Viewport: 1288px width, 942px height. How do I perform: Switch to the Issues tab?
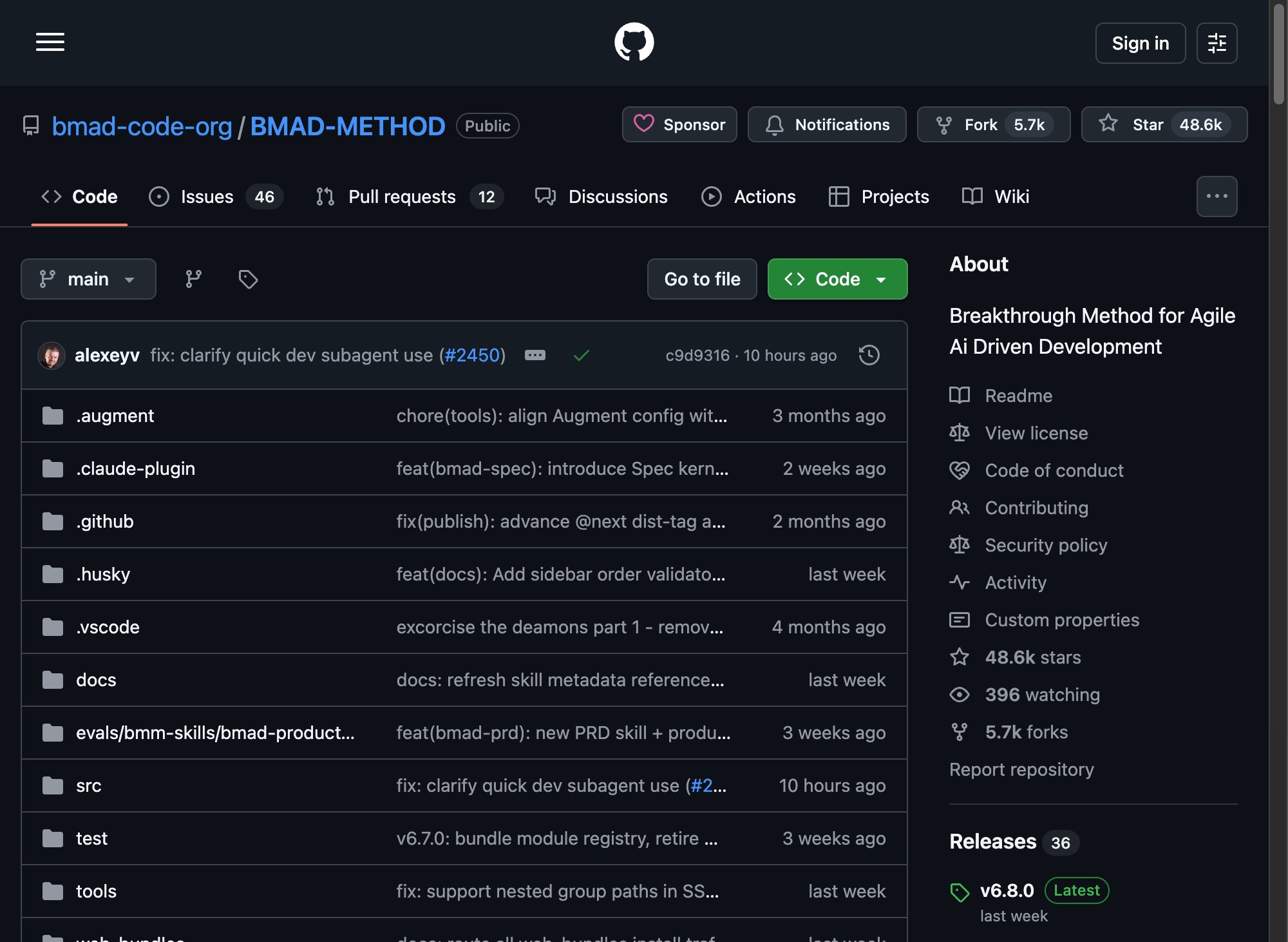[215, 197]
